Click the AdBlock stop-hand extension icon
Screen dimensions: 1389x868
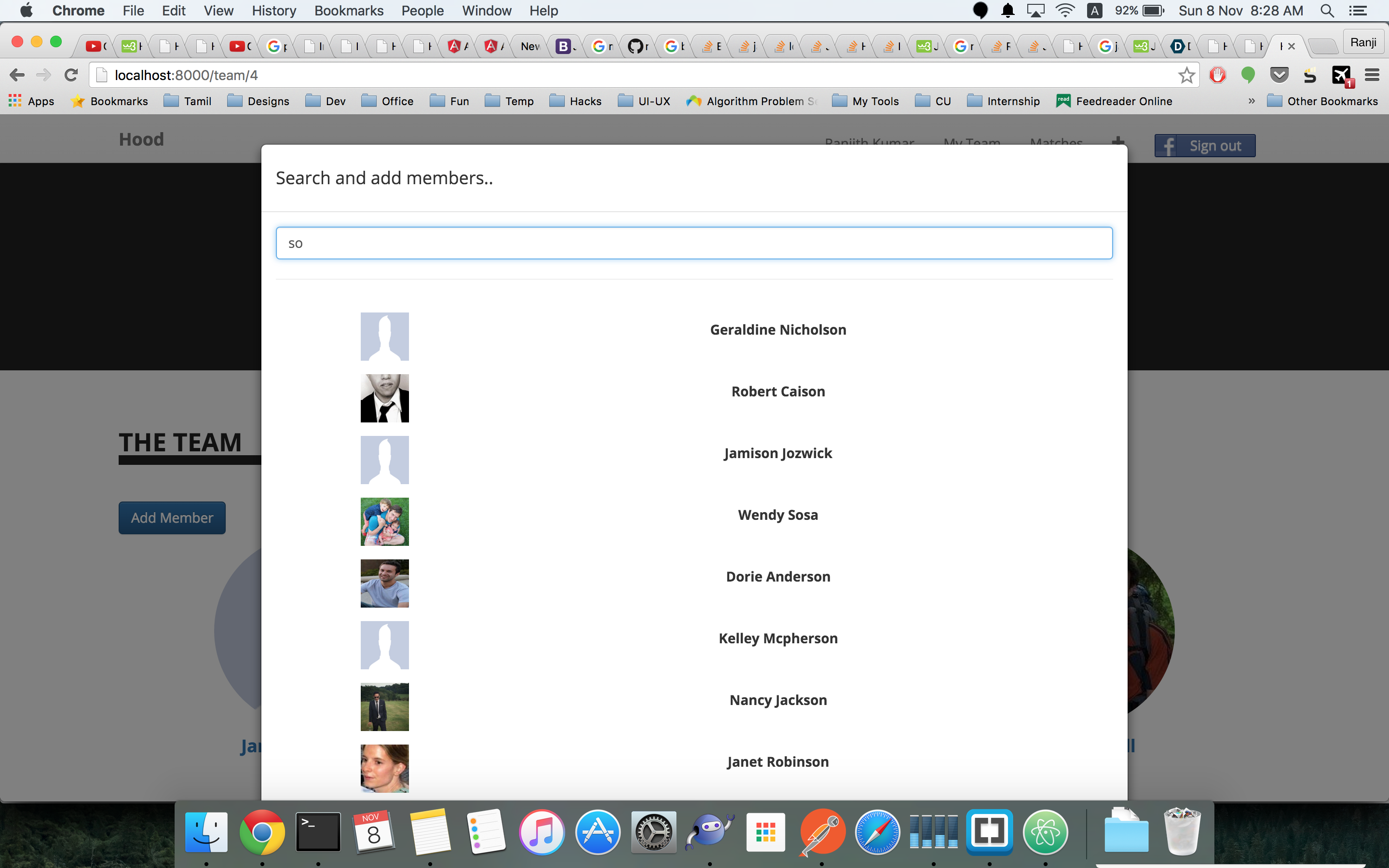point(1217,75)
